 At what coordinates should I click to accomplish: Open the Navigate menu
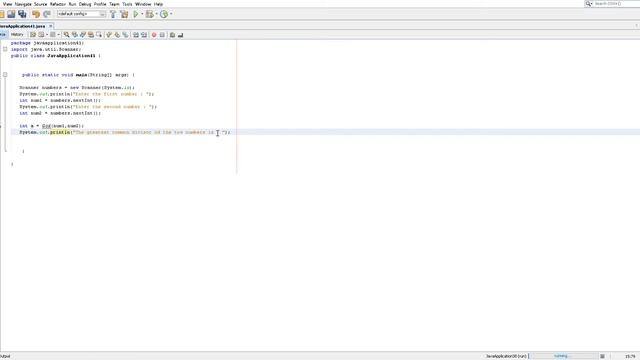(x=23, y=4)
